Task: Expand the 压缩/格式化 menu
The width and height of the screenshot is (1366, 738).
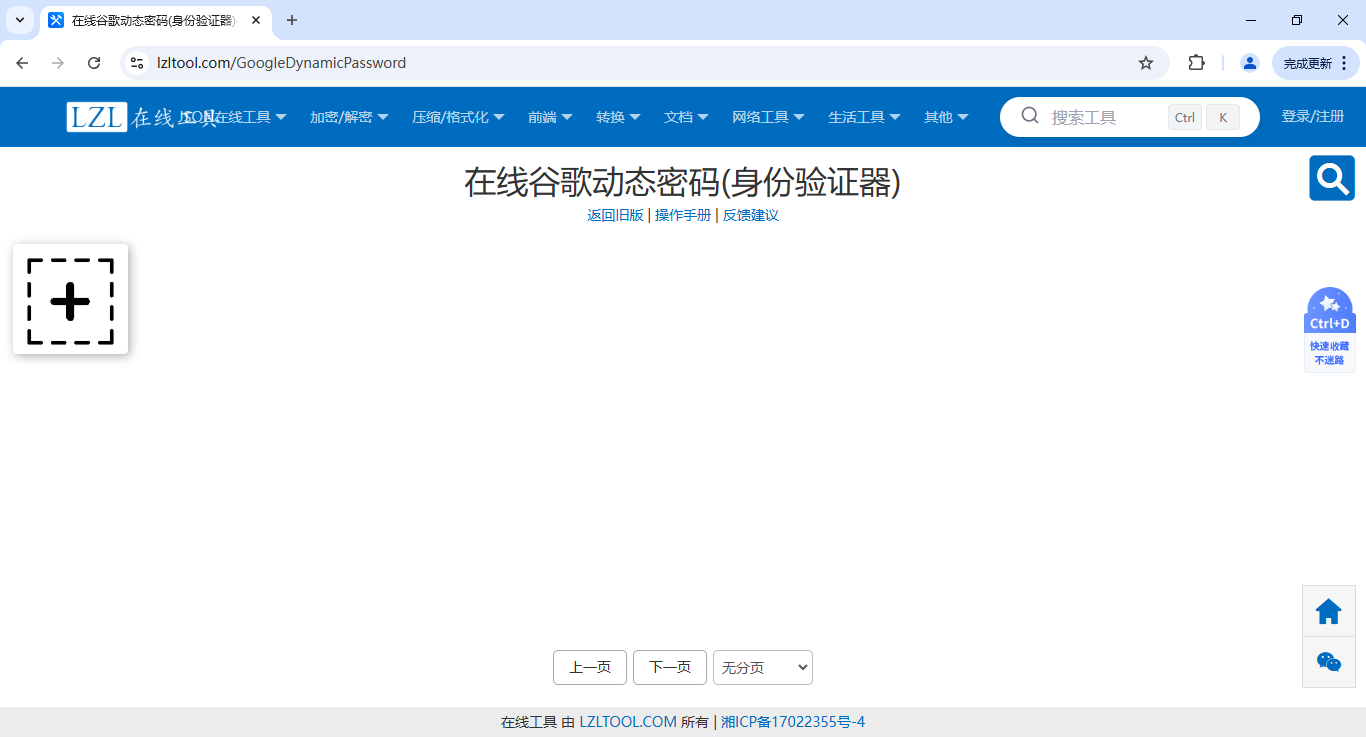Action: tap(458, 117)
